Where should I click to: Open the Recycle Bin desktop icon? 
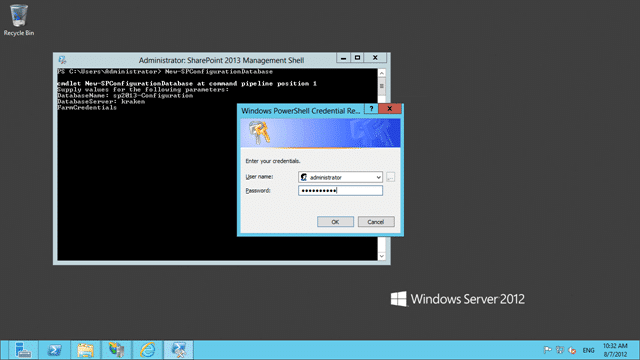[x=19, y=20]
